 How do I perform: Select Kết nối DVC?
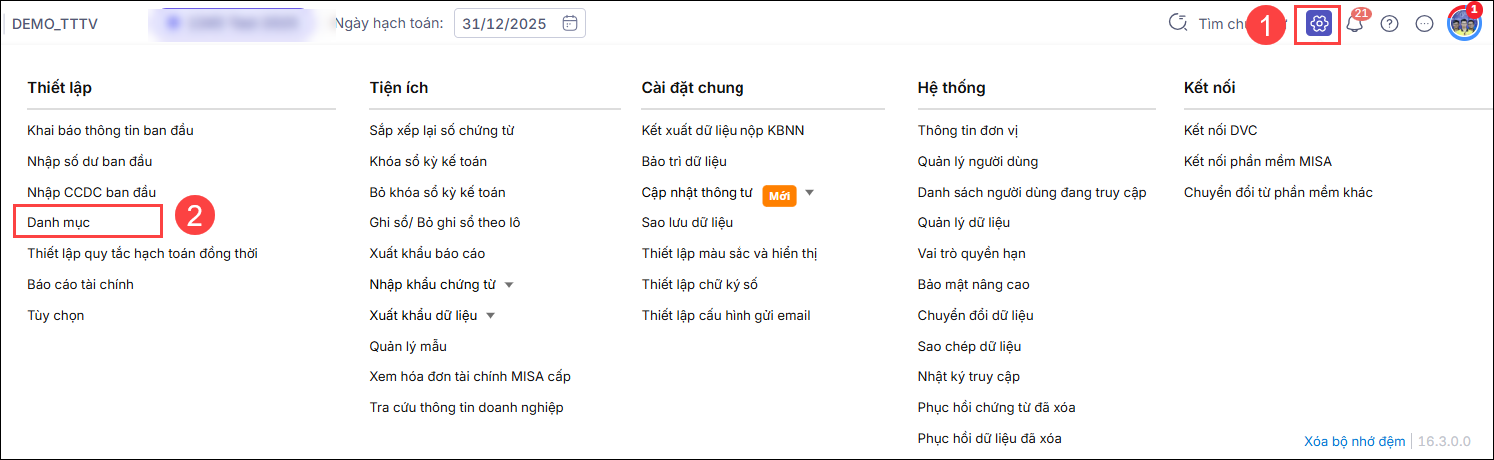click(x=1220, y=130)
